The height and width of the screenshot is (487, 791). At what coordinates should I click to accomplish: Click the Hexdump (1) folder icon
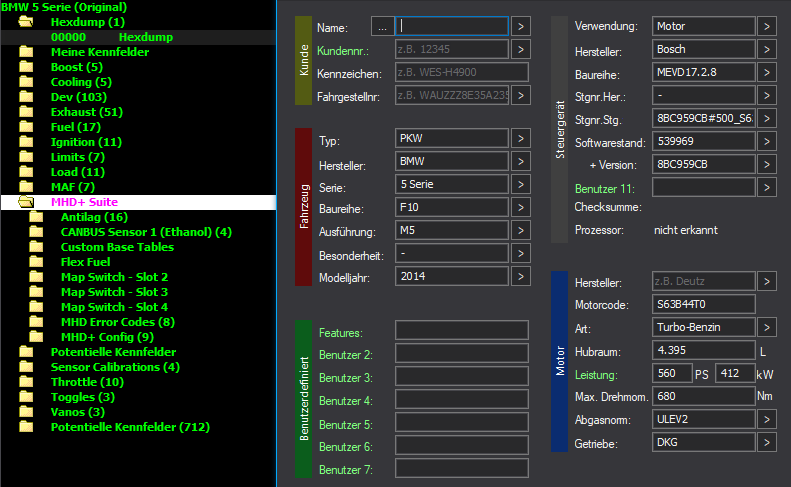[x=26, y=22]
